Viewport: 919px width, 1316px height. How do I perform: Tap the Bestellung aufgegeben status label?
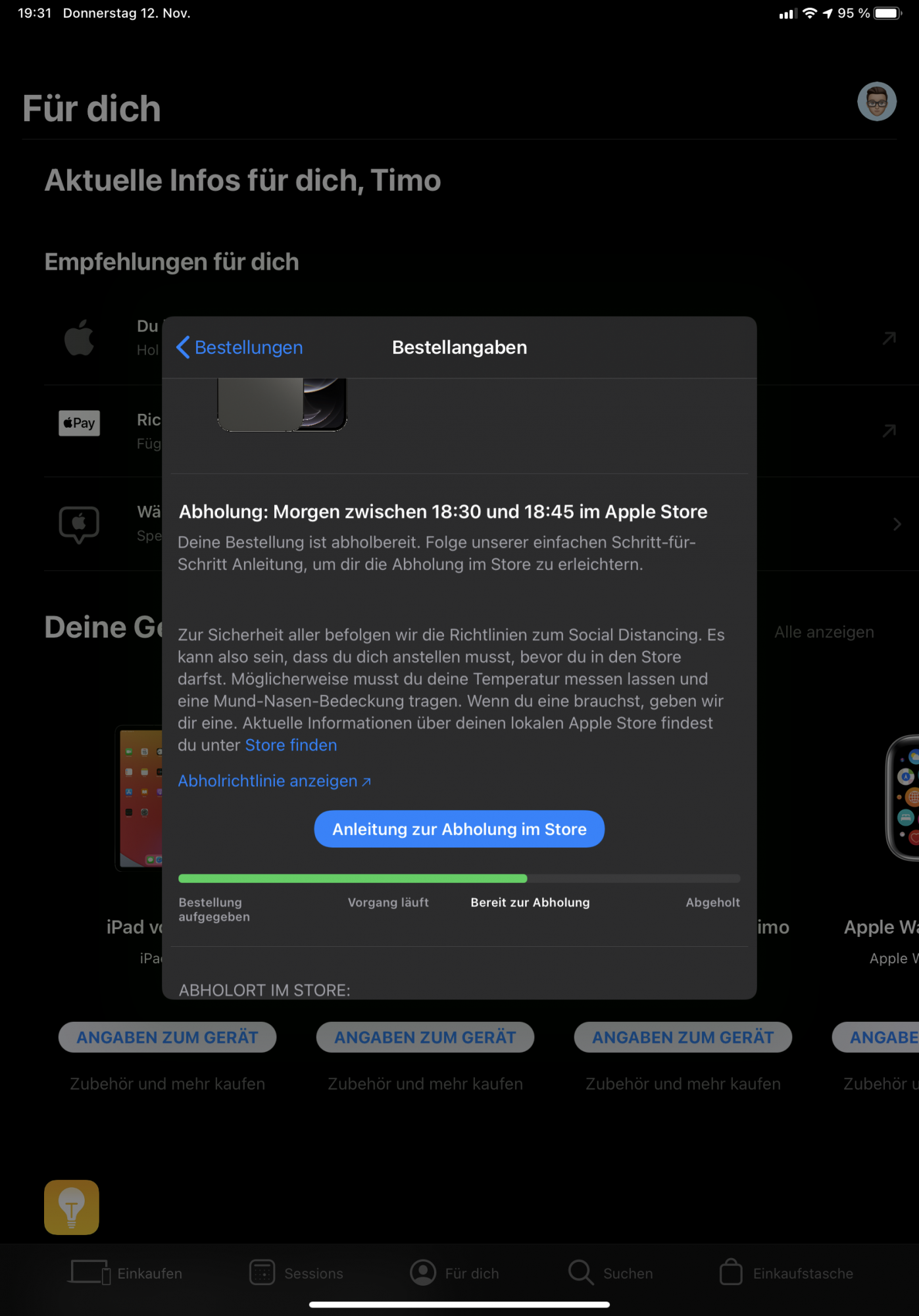(x=214, y=910)
